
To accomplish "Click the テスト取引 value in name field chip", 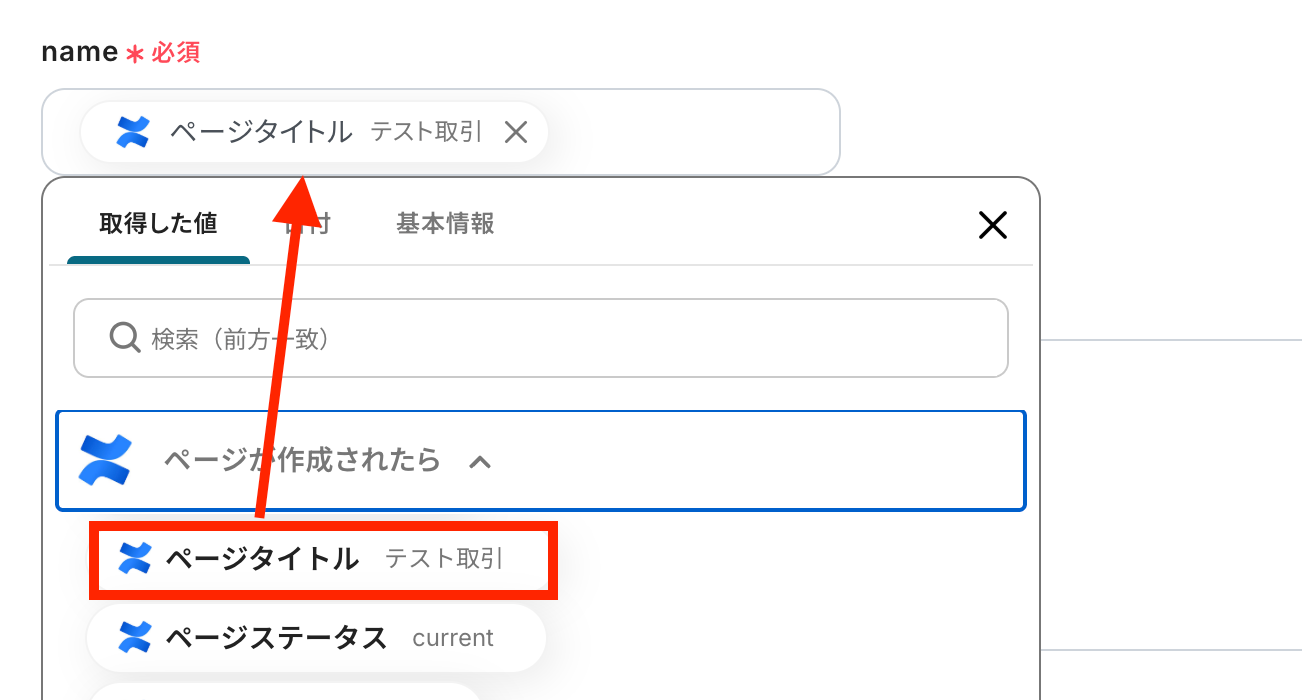I will tap(427, 132).
